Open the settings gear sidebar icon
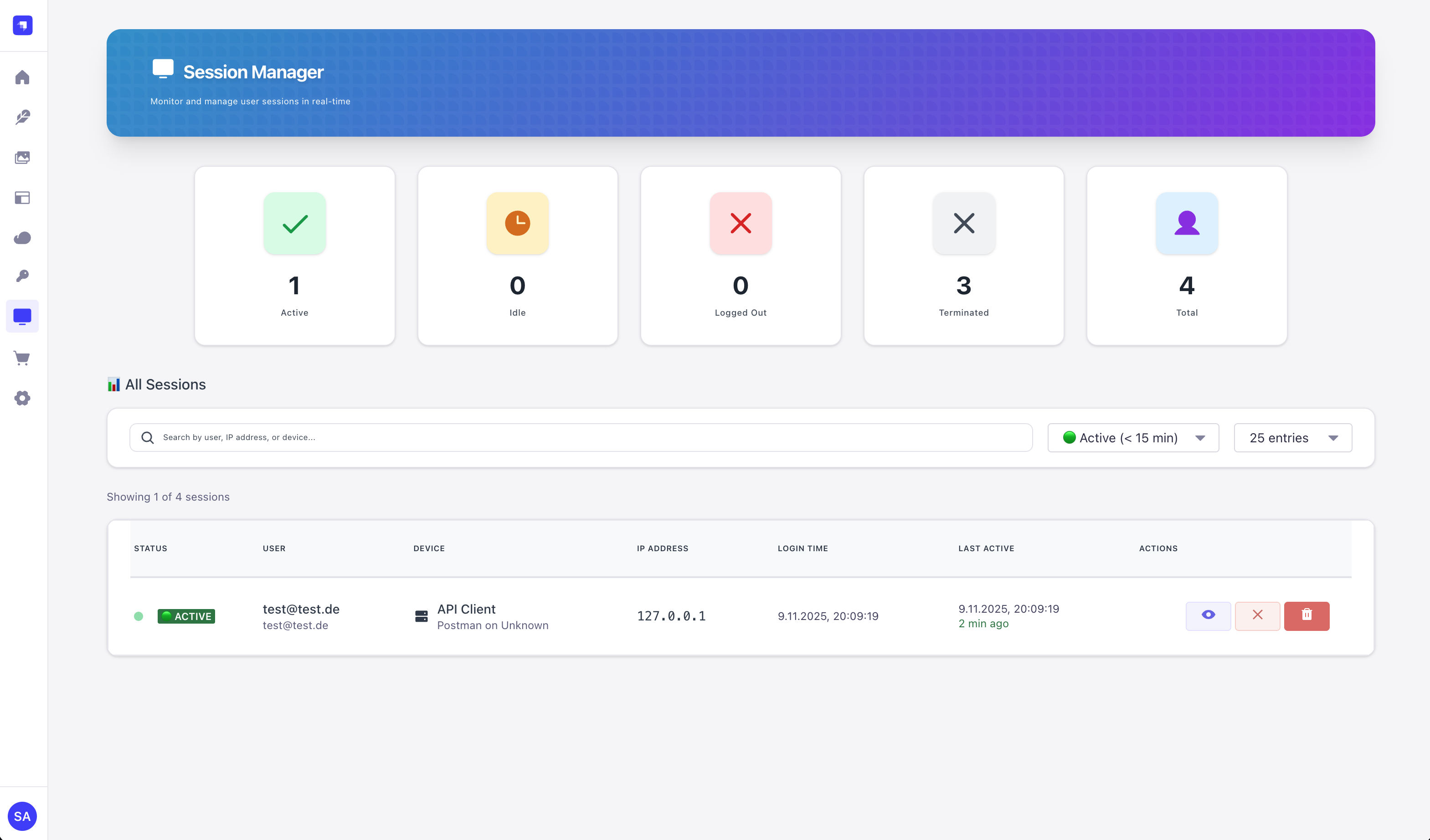1430x840 pixels. [x=22, y=398]
